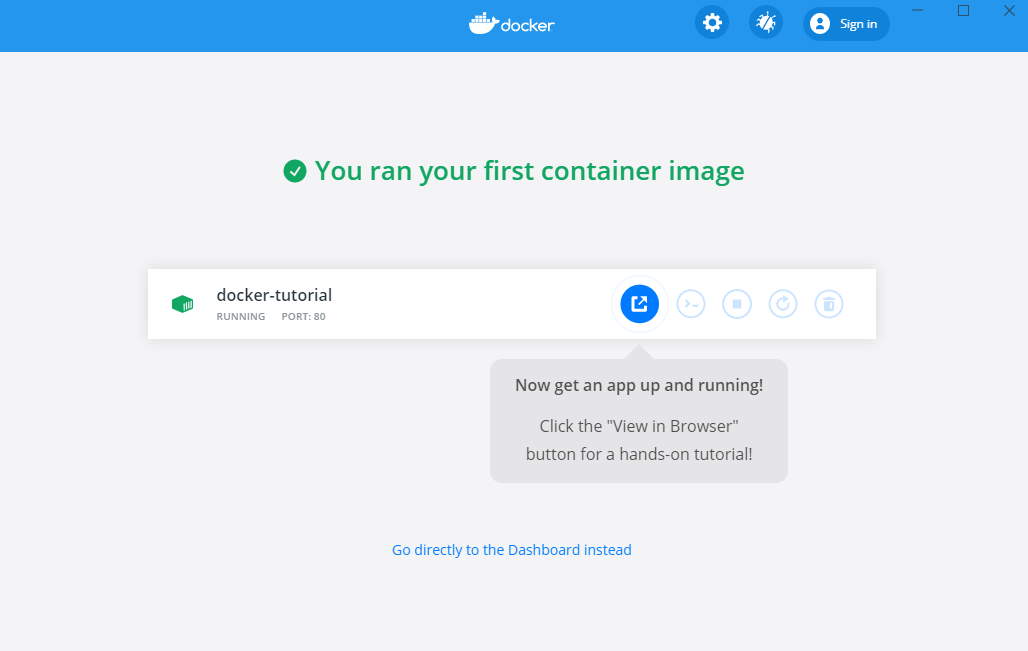Click the 'You ran your first container image' heading
The image size is (1028, 651).
click(x=529, y=170)
